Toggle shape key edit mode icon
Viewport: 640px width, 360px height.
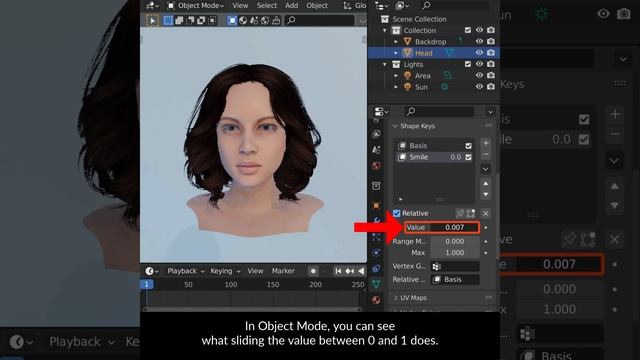click(471, 213)
